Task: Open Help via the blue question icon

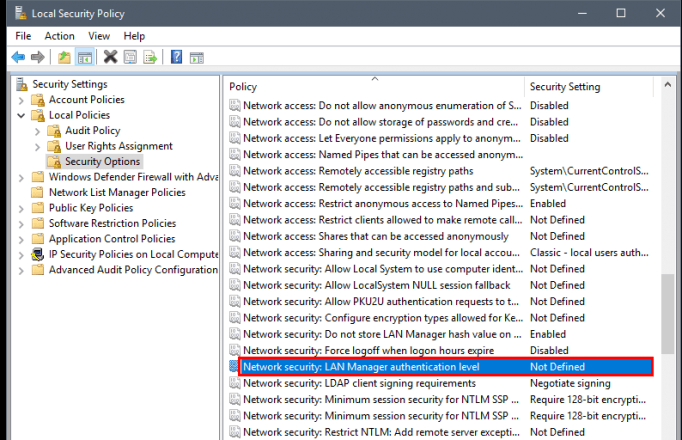Action: [x=176, y=57]
